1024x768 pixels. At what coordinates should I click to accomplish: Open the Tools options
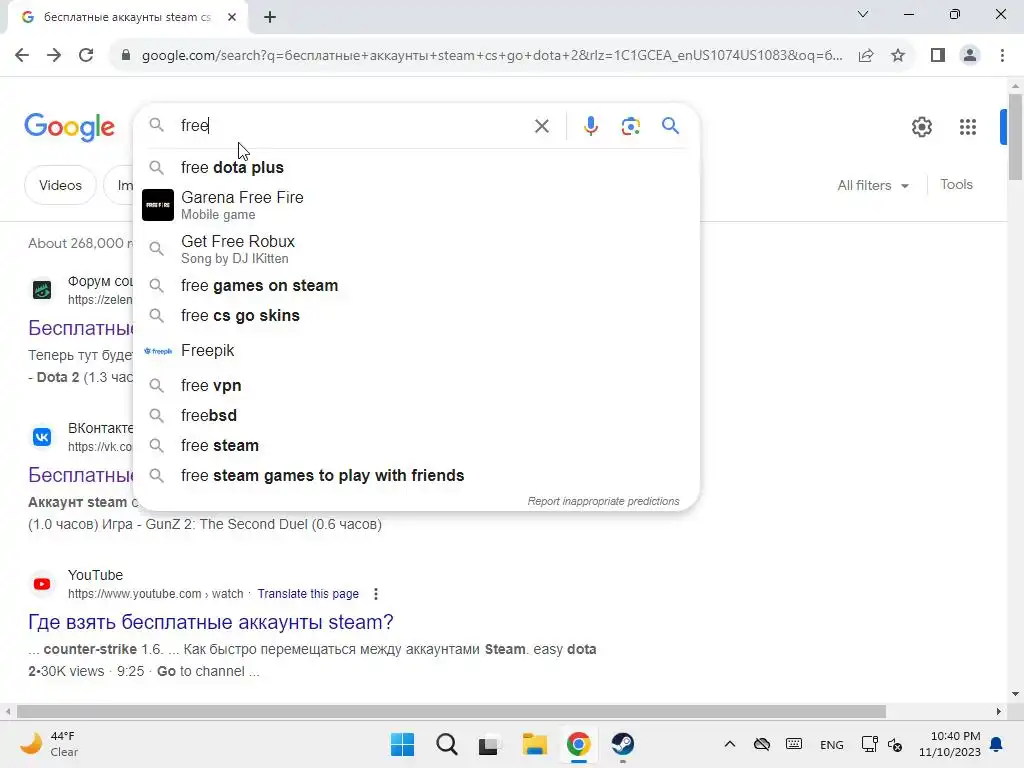956,184
